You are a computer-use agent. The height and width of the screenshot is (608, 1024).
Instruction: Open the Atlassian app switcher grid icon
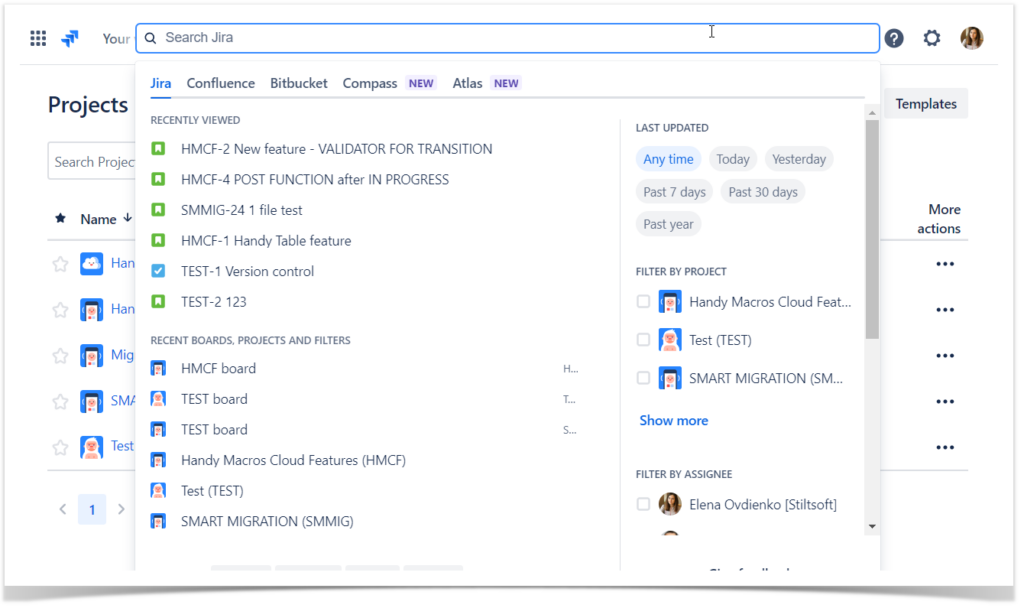coord(38,38)
